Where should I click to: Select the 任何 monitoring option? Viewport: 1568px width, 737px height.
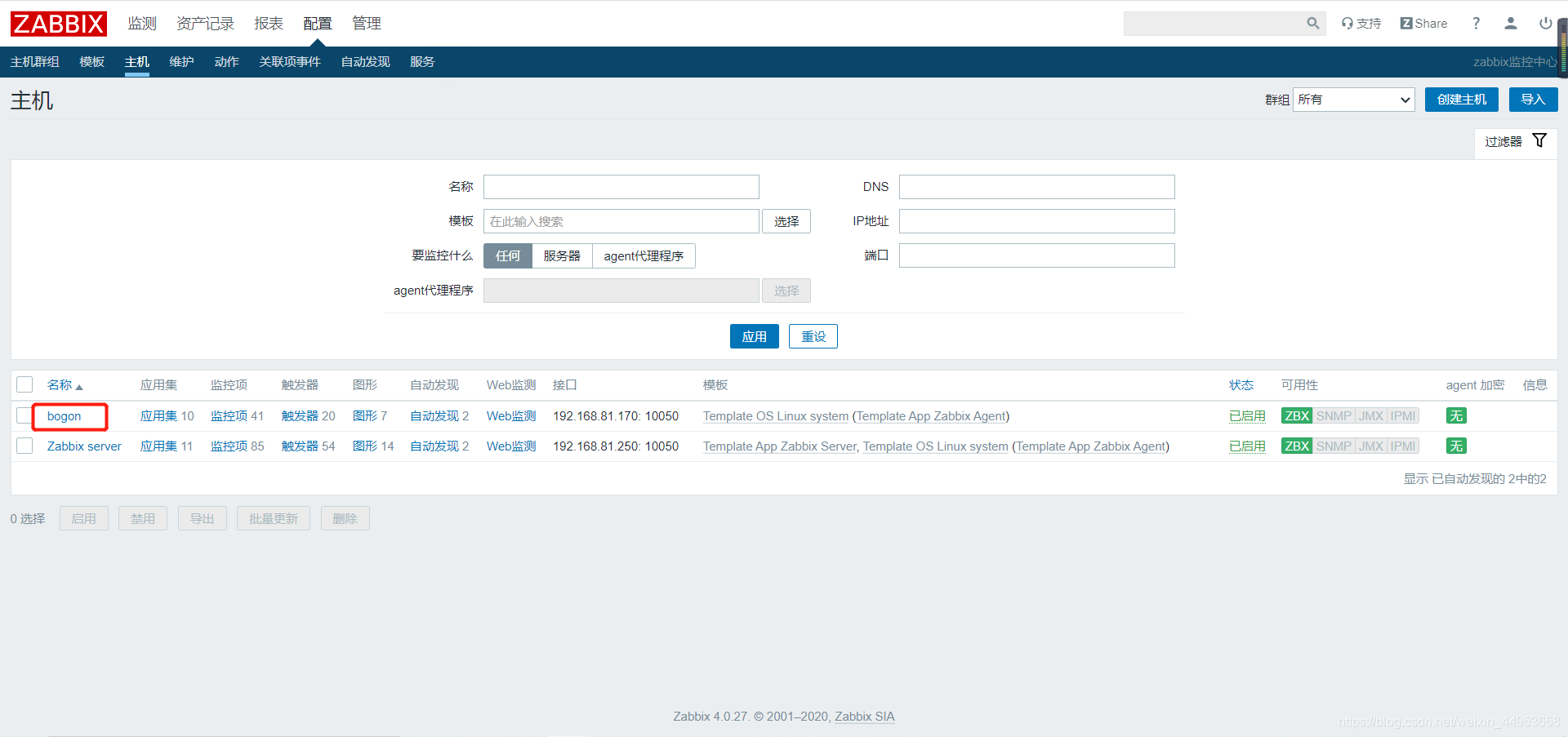pyautogui.click(x=507, y=255)
